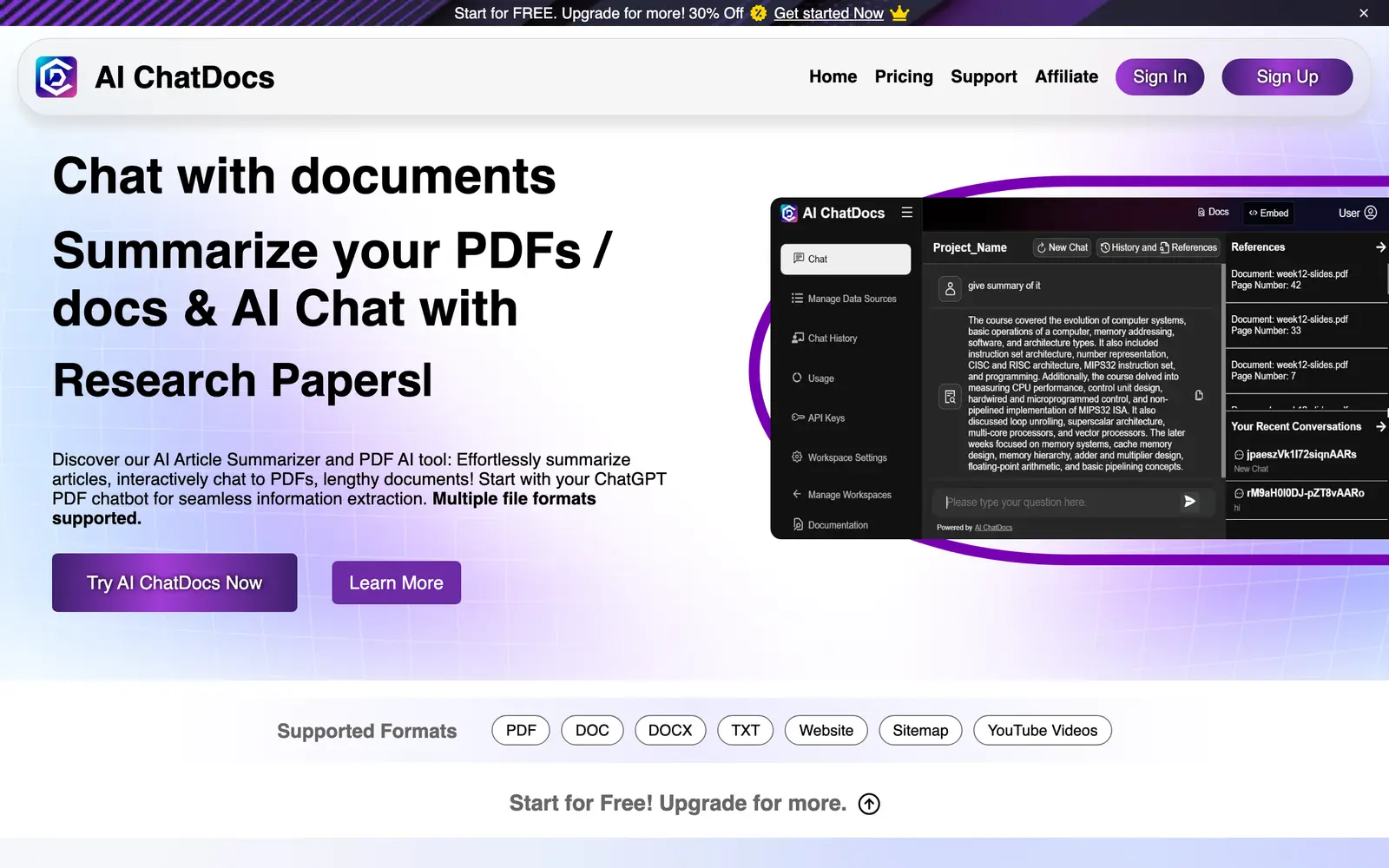
Task: Select the DOC format pill
Action: point(592,730)
